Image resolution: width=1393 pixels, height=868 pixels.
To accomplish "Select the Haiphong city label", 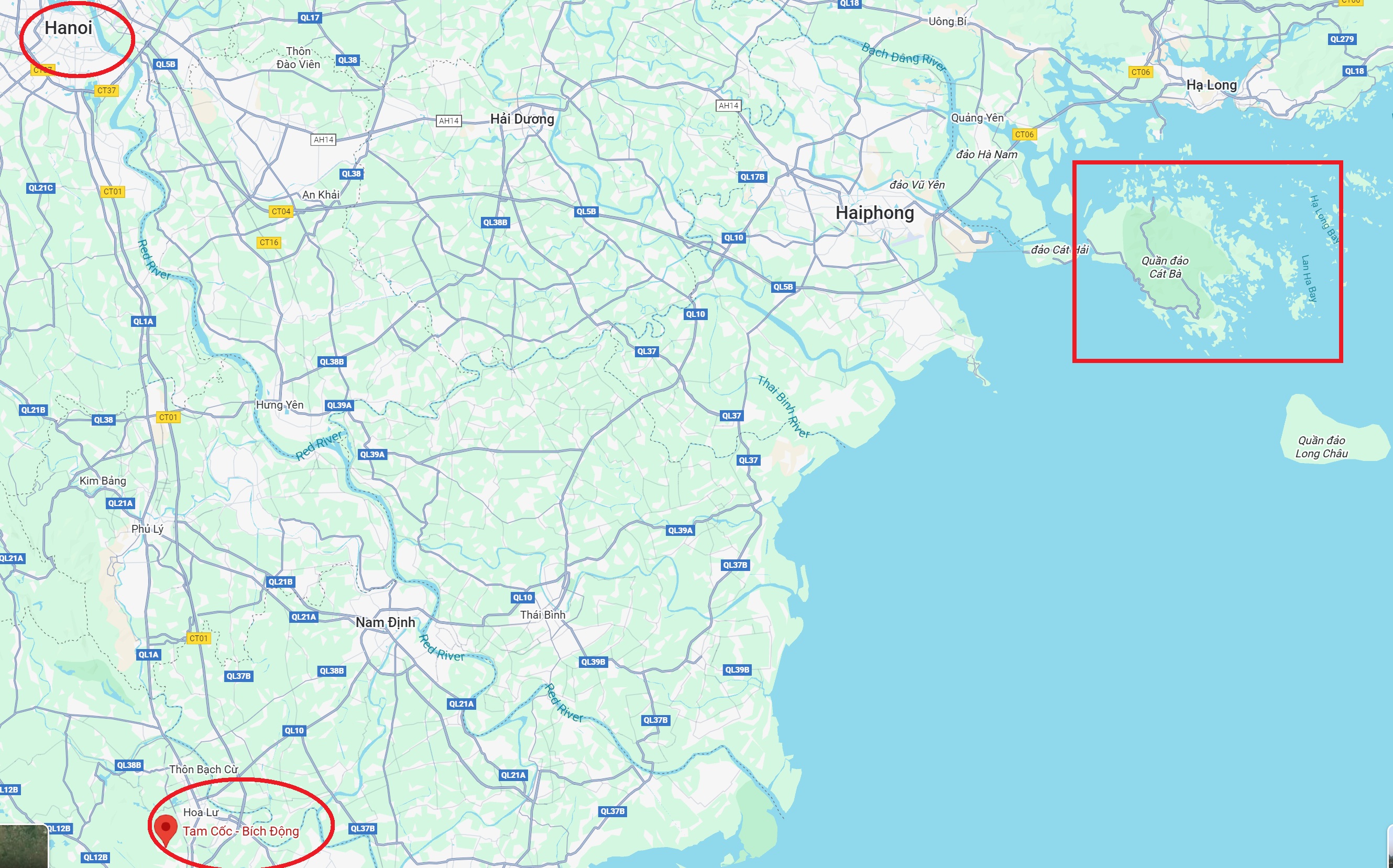I will [x=875, y=213].
